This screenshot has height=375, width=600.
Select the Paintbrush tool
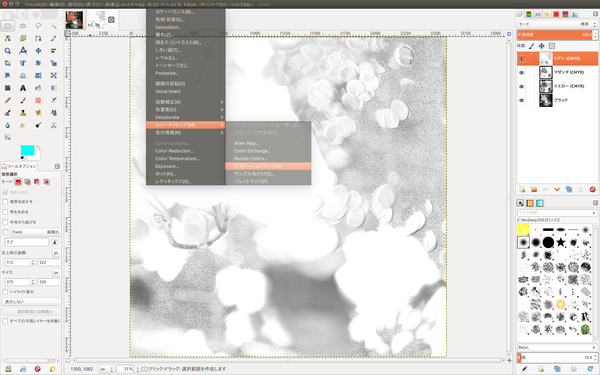tap(23, 100)
